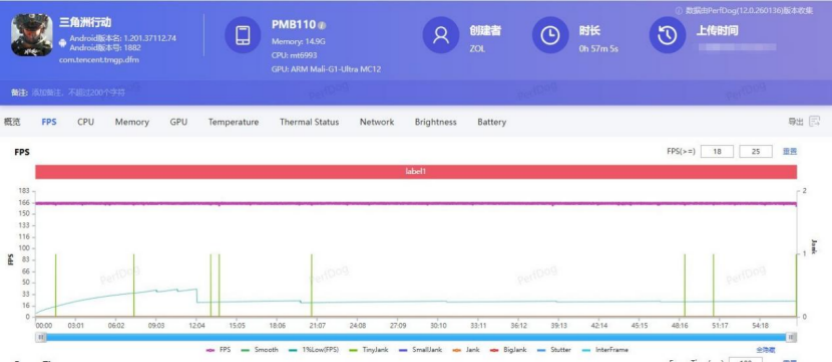Click the Memory: 14.9G text
Image resolution: width=832 pixels, height=362 pixels.
pyautogui.click(x=298, y=41)
